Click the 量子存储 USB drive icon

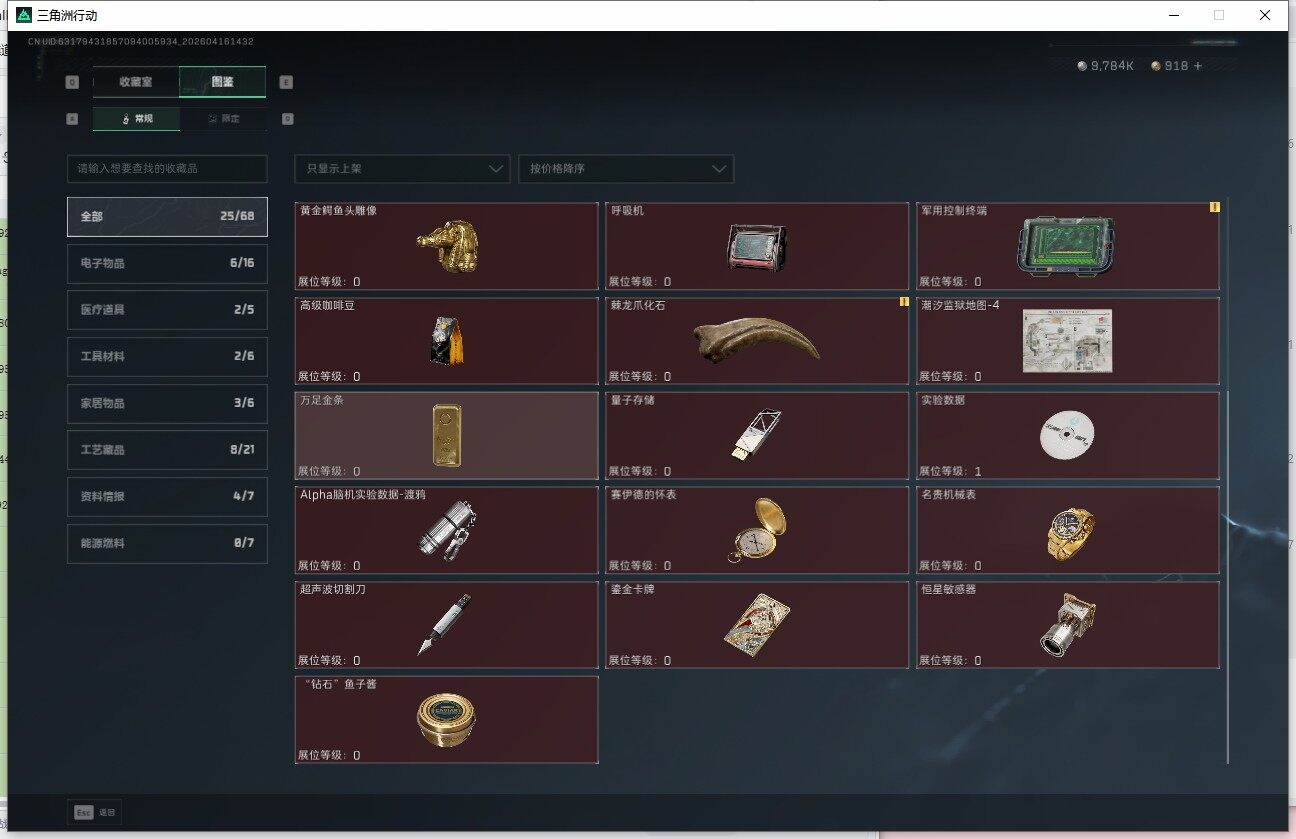pos(756,435)
